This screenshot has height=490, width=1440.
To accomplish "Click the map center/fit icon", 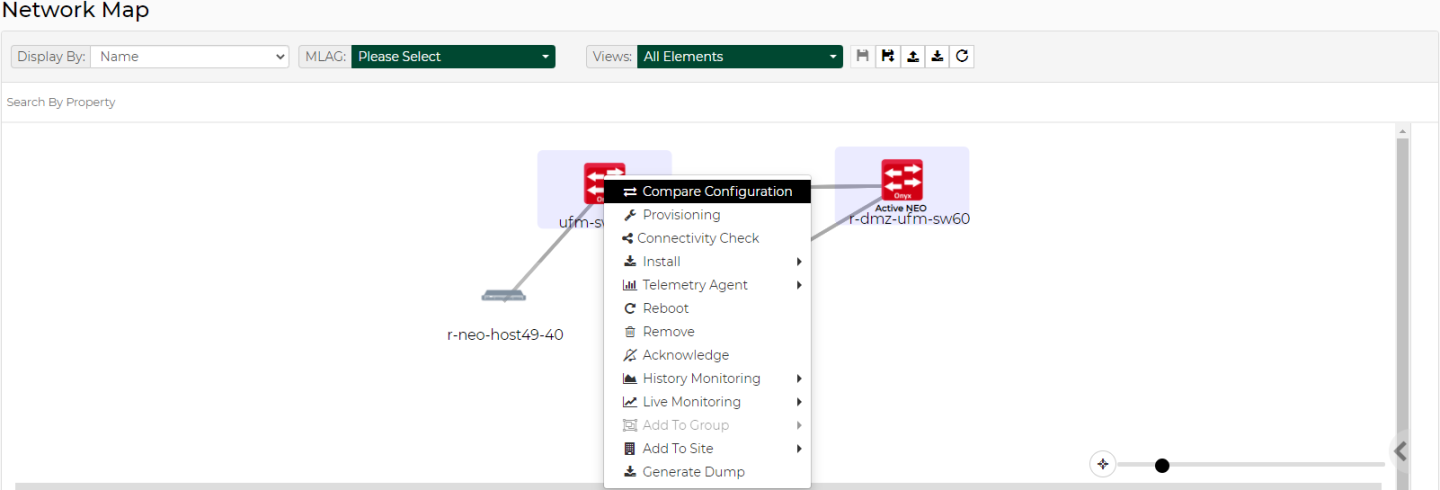I will 1103,464.
